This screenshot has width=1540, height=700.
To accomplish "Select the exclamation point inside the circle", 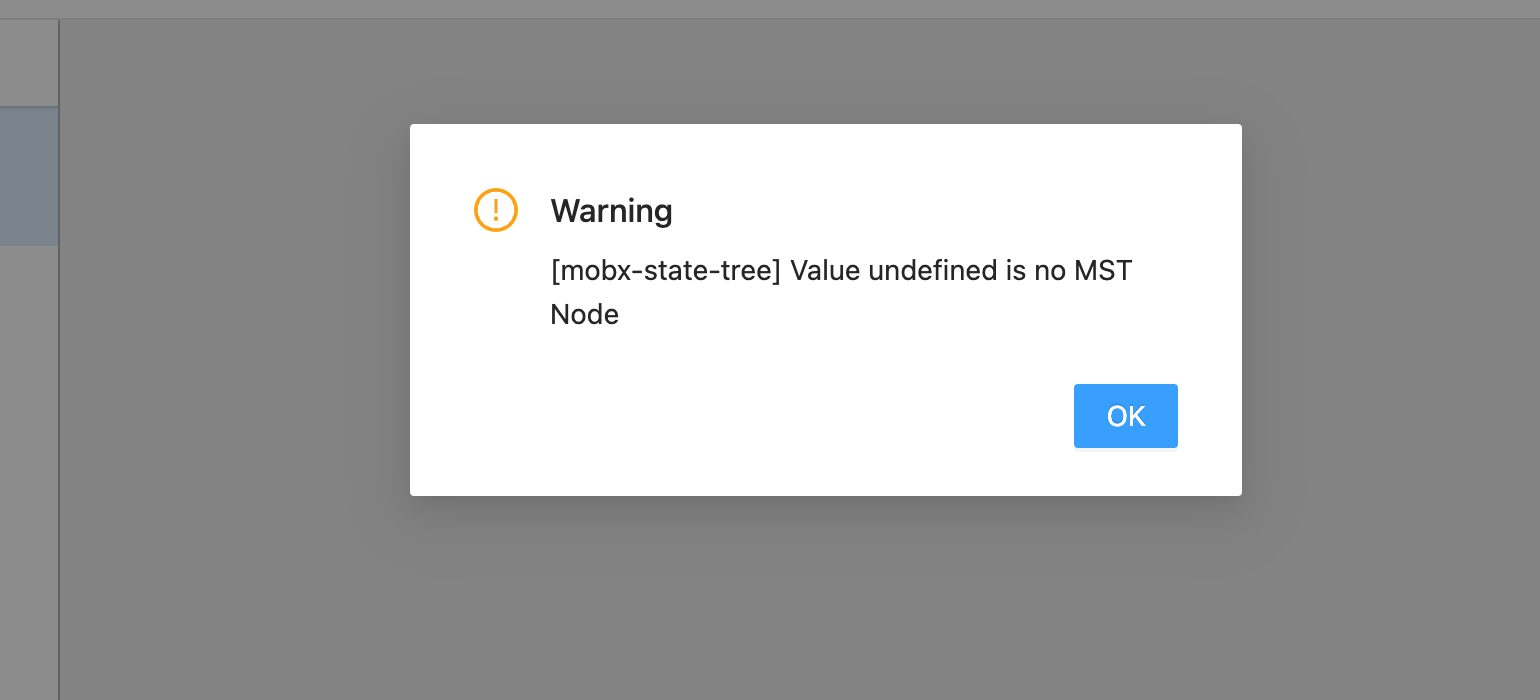I will tap(496, 210).
